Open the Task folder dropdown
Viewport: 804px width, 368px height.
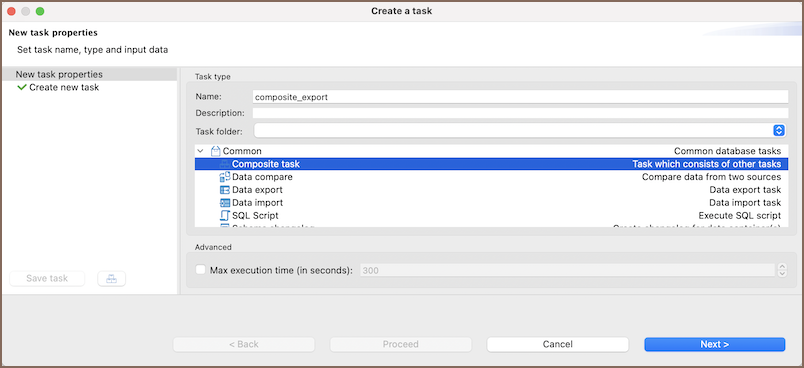[x=520, y=131]
